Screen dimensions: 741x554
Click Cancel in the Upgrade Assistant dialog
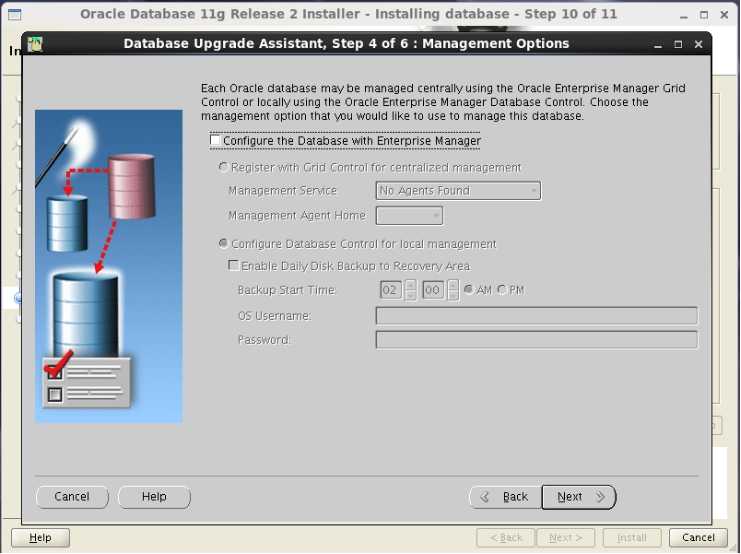72,497
